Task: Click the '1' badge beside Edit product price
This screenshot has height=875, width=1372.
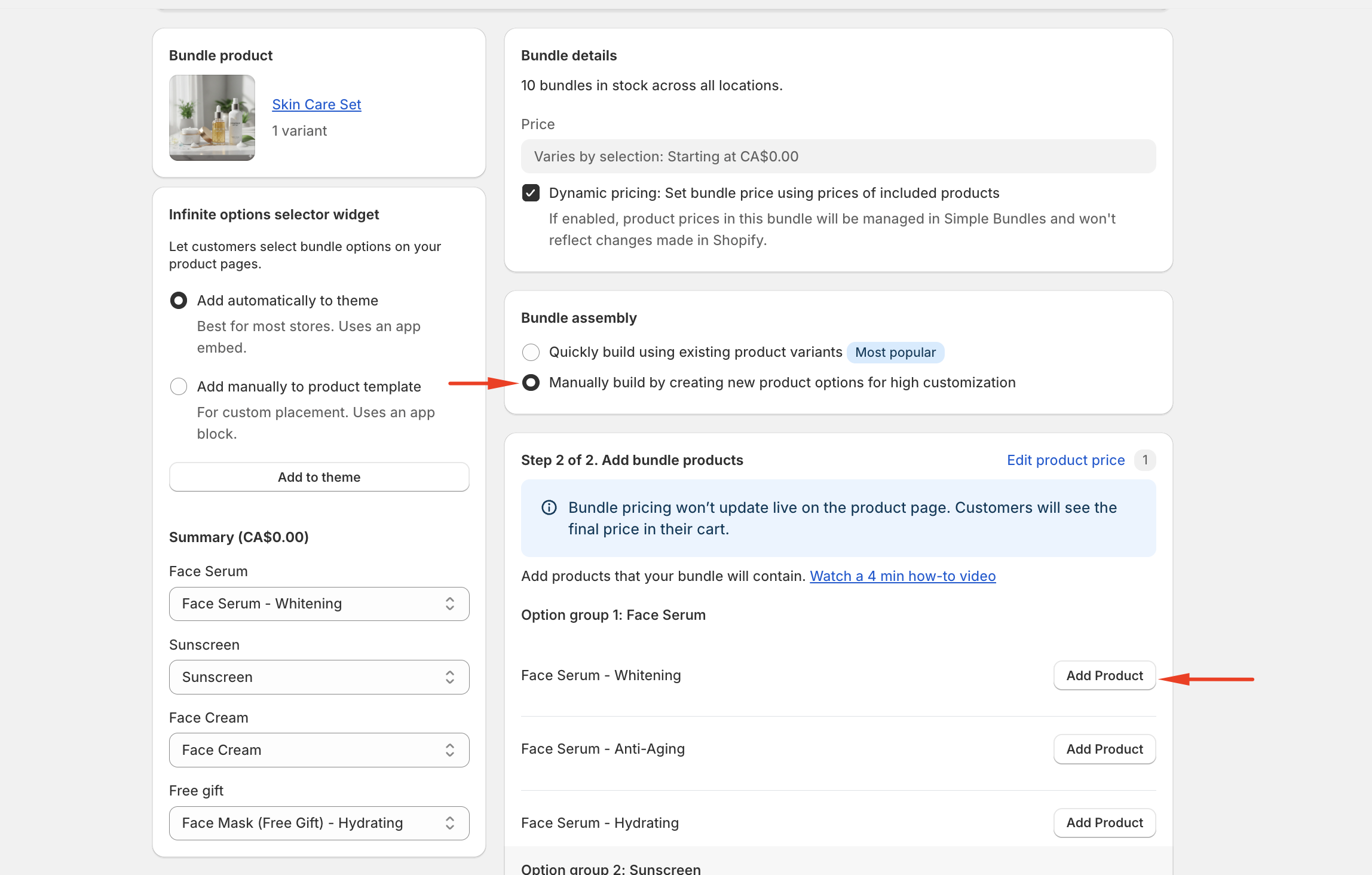Action: coord(1144,460)
